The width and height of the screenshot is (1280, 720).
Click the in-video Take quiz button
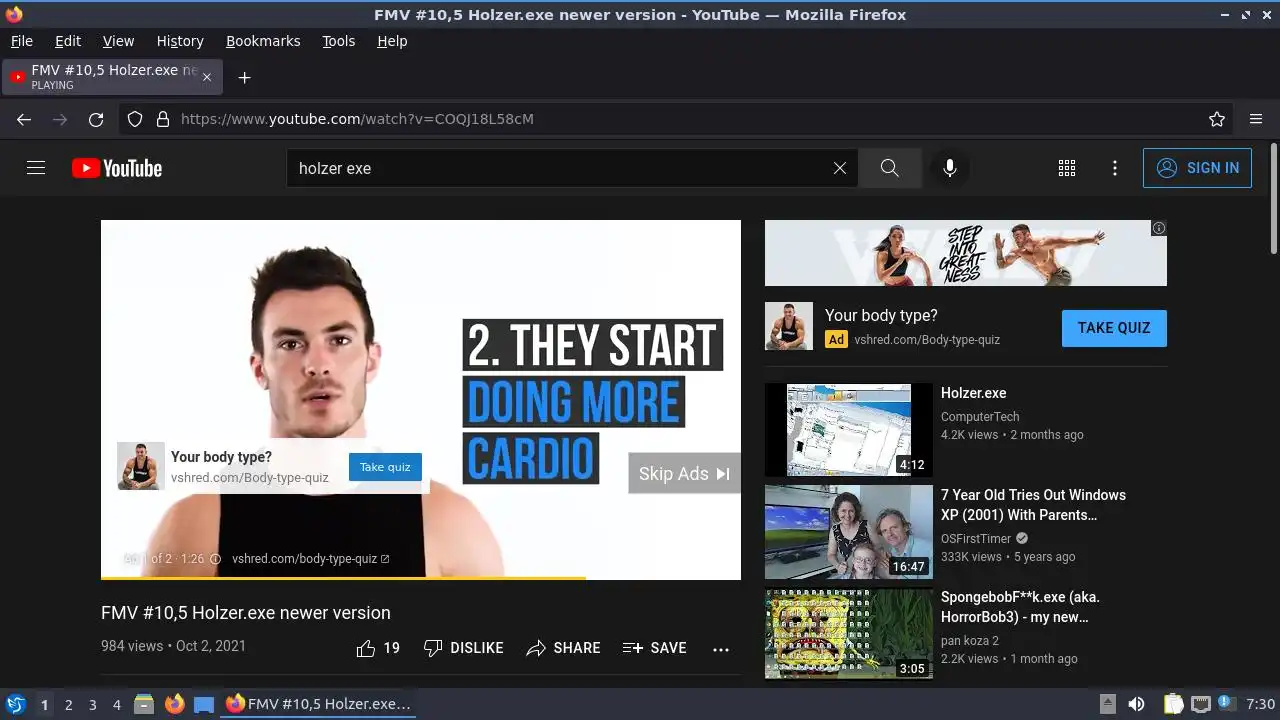tap(385, 467)
